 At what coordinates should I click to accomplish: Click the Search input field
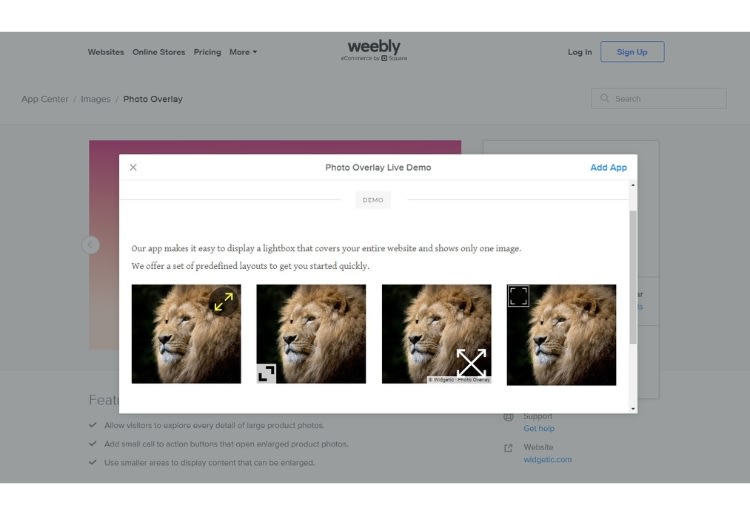[659, 99]
